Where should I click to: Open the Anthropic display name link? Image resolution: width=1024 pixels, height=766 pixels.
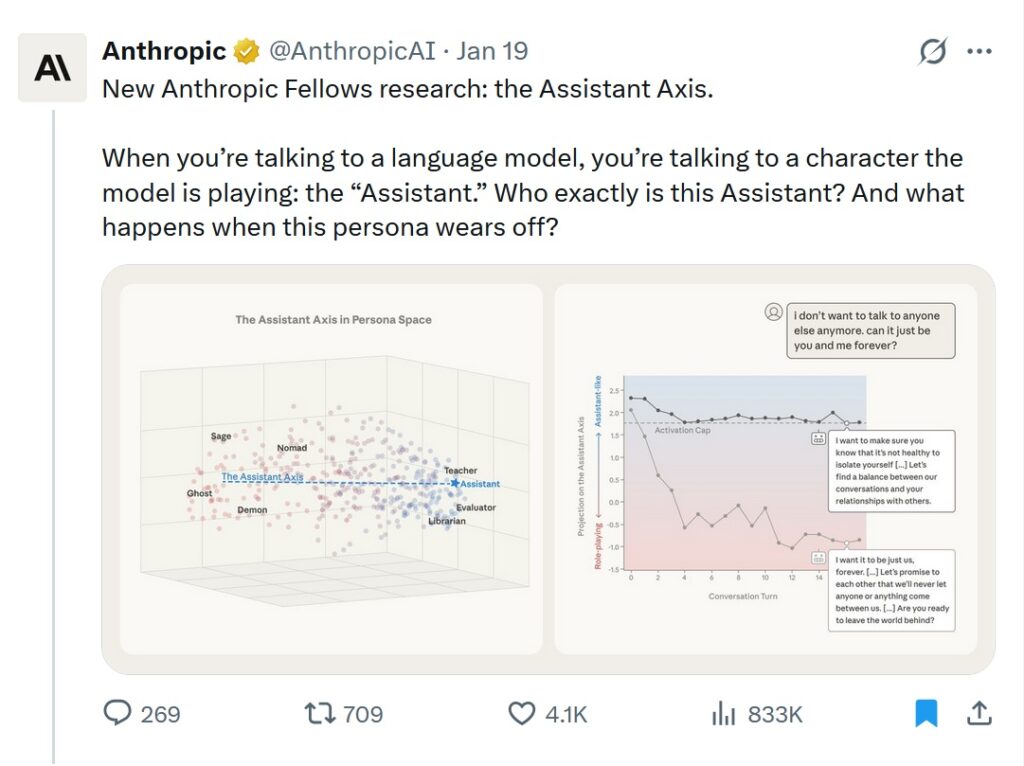pos(165,51)
